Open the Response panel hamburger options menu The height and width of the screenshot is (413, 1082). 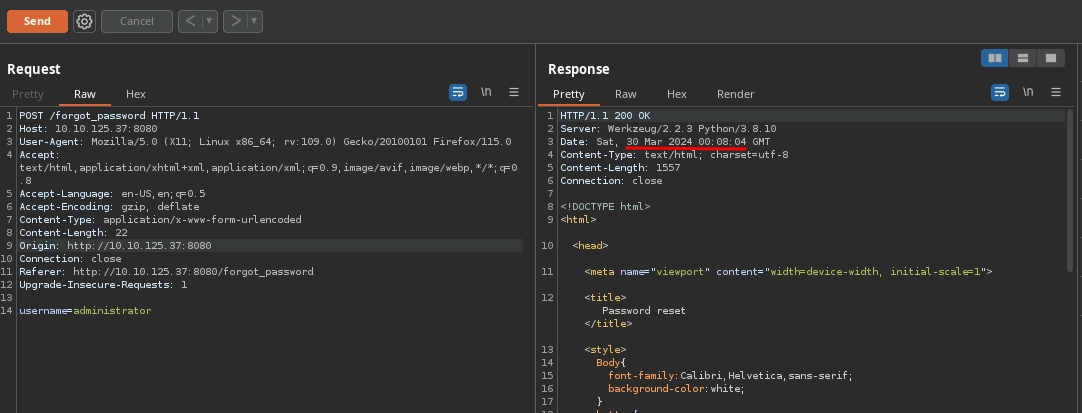click(x=1055, y=92)
